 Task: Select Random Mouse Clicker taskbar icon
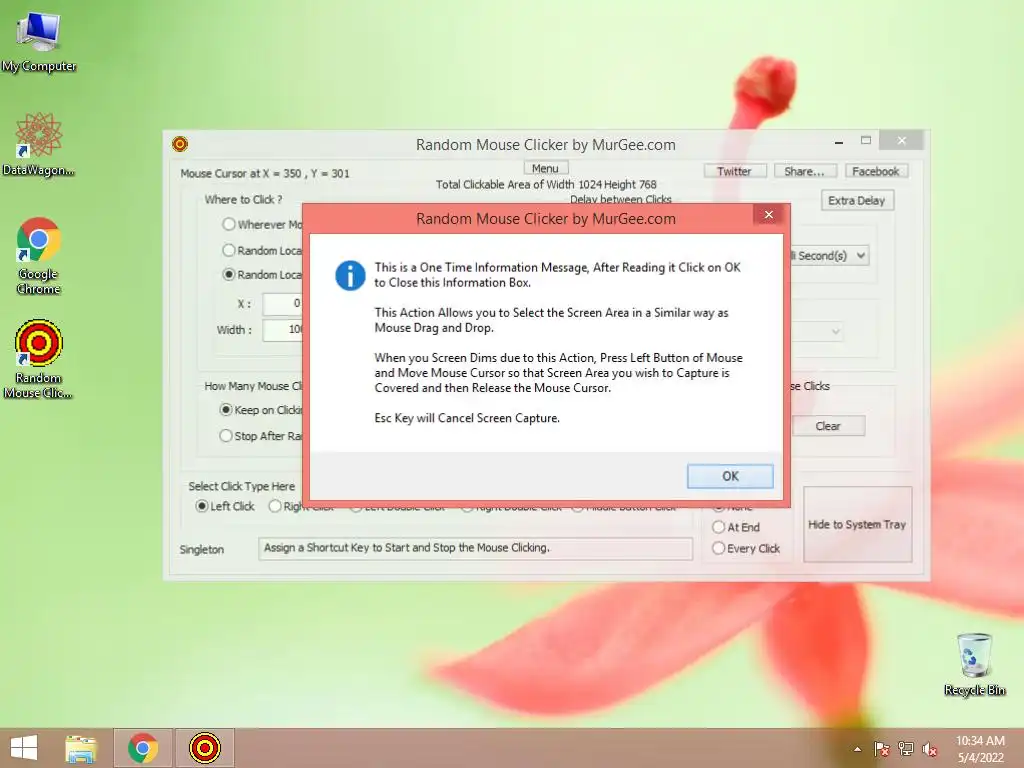pyautogui.click(x=204, y=748)
